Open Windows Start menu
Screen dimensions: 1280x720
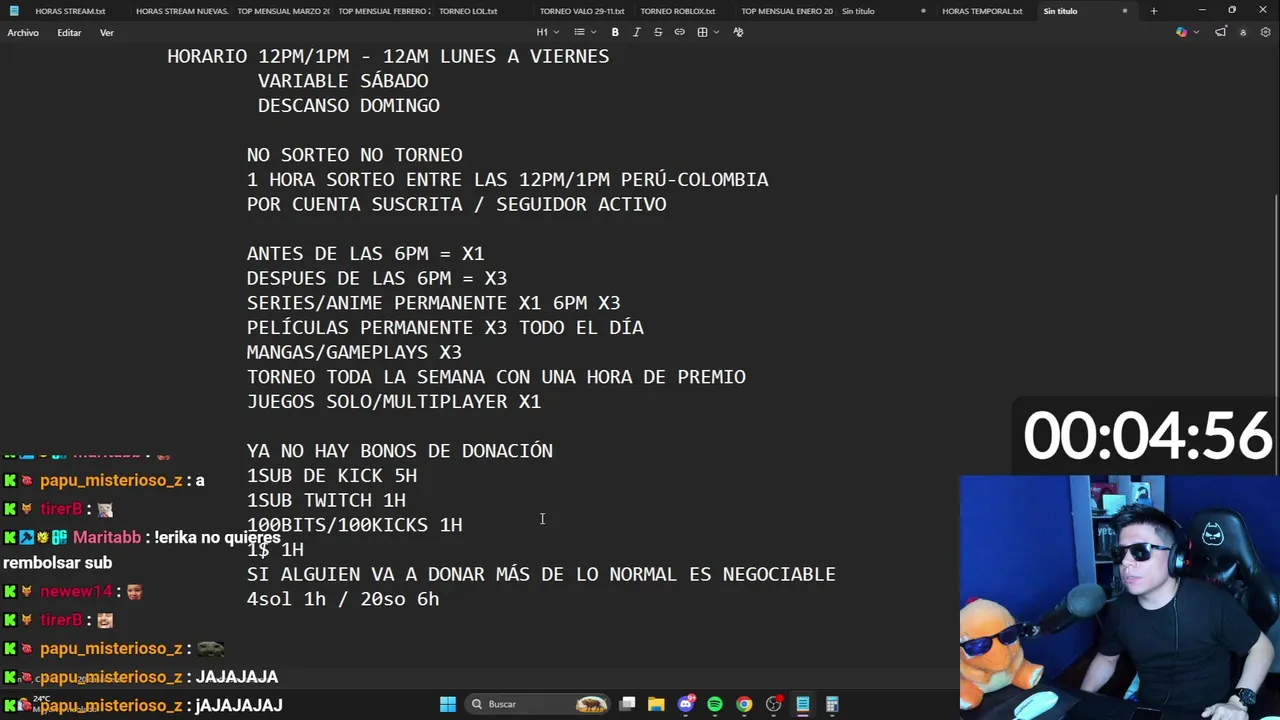pos(448,704)
